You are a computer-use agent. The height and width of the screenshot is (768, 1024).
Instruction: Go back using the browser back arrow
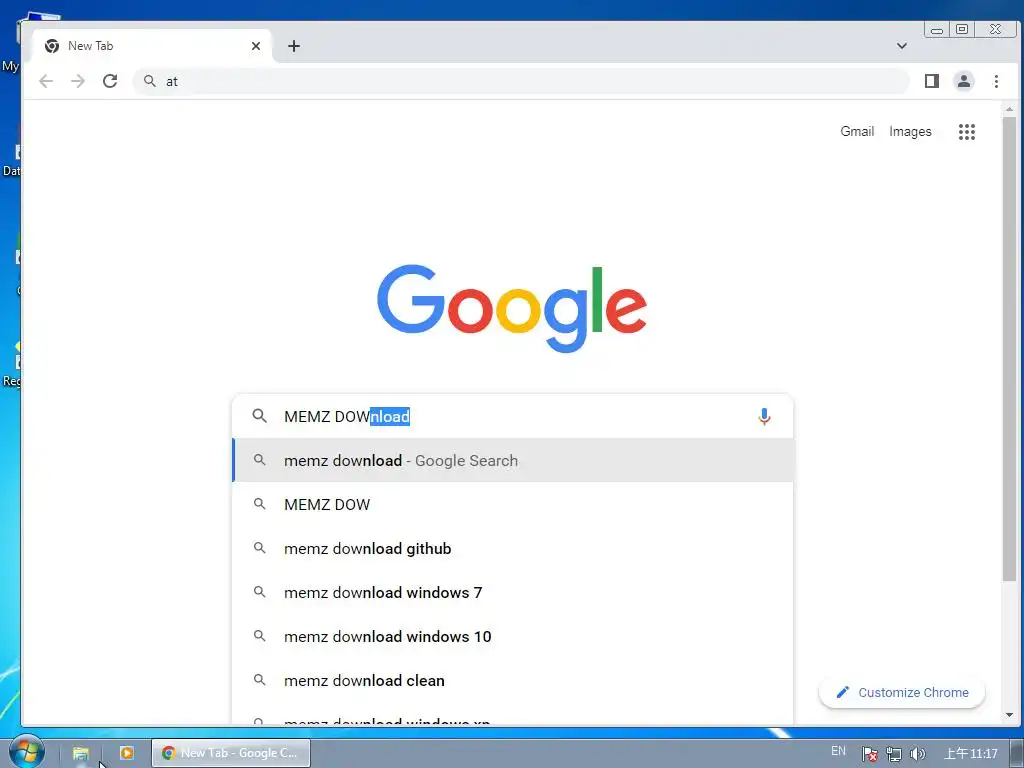46,81
